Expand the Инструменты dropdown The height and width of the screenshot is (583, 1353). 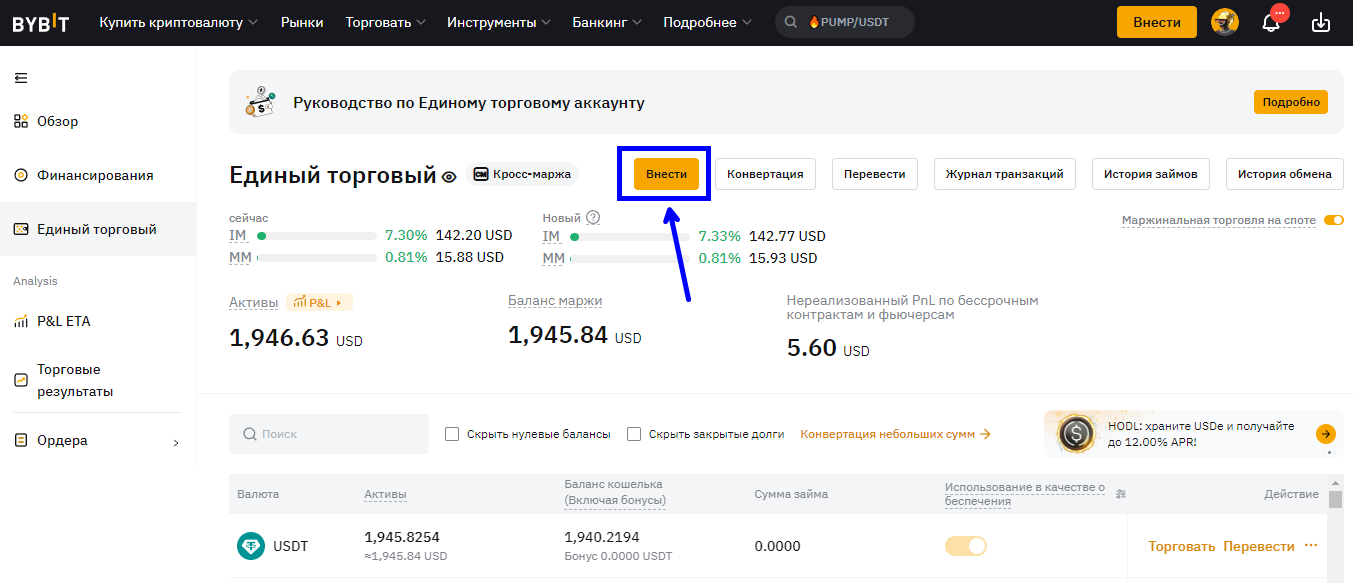tap(491, 20)
